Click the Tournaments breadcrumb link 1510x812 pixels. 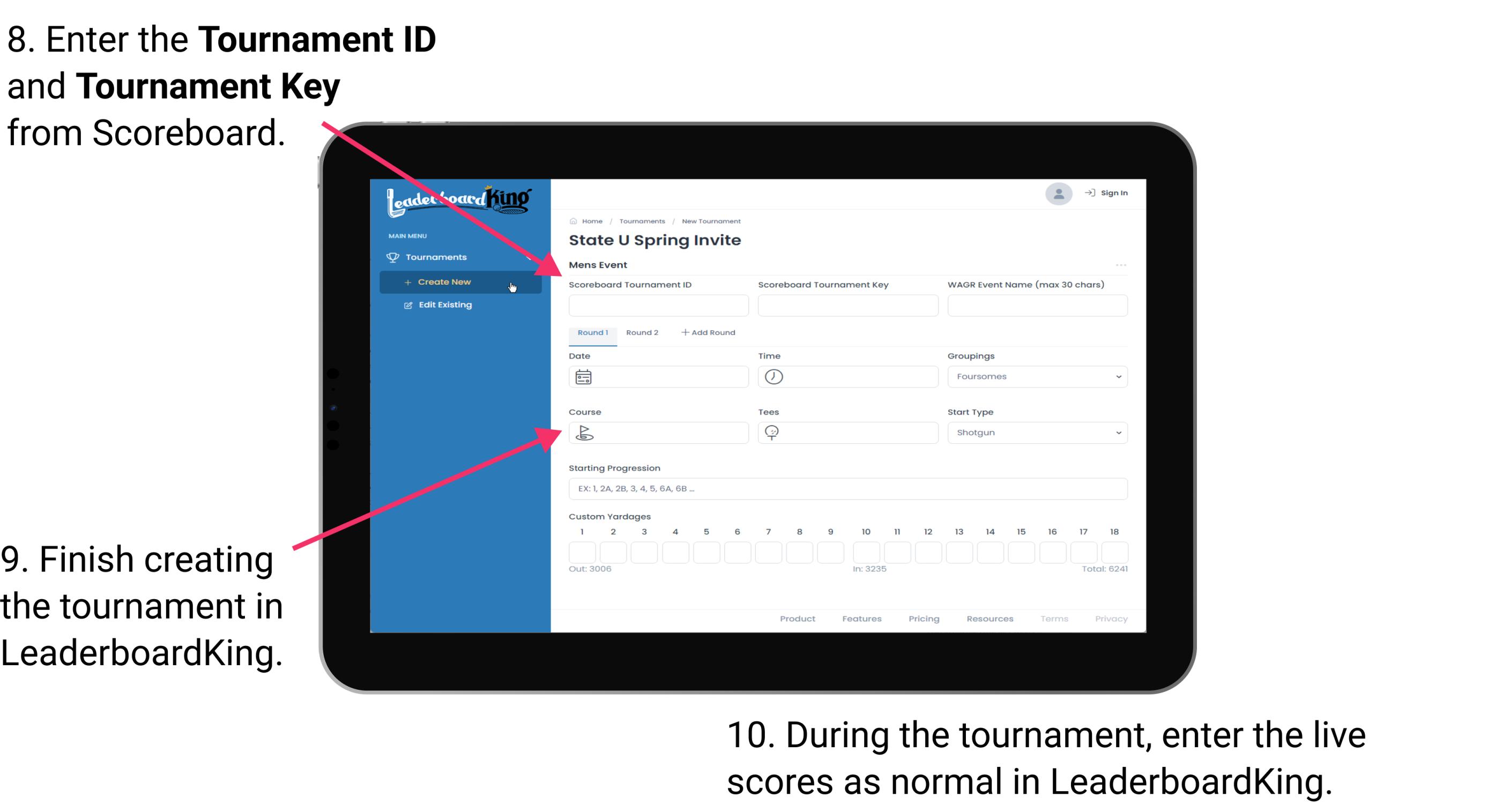(x=640, y=221)
